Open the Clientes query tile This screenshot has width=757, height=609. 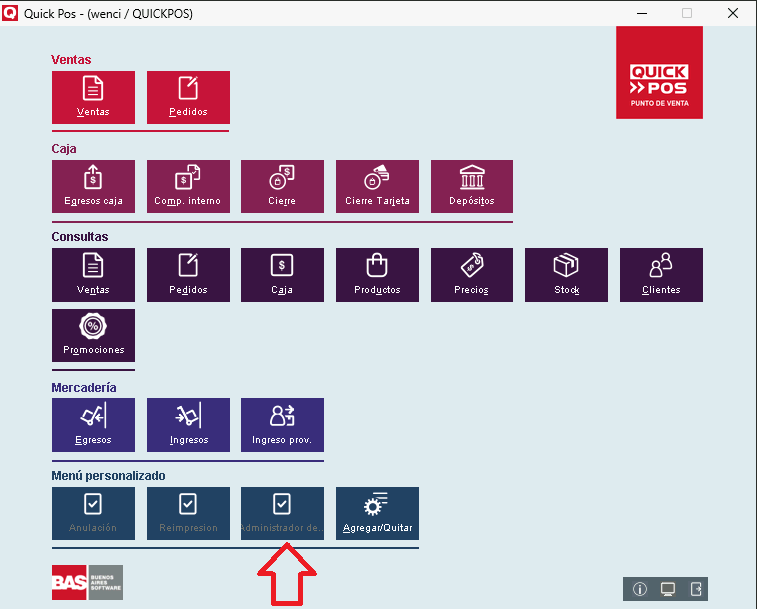(x=661, y=275)
